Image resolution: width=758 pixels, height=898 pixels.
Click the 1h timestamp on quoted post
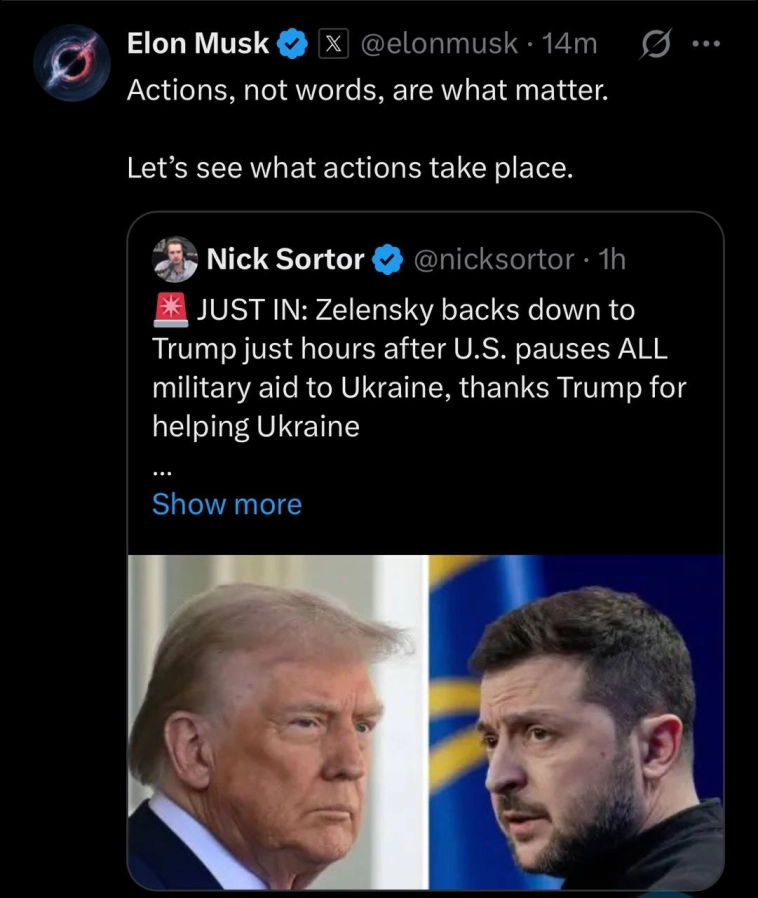[x=611, y=260]
